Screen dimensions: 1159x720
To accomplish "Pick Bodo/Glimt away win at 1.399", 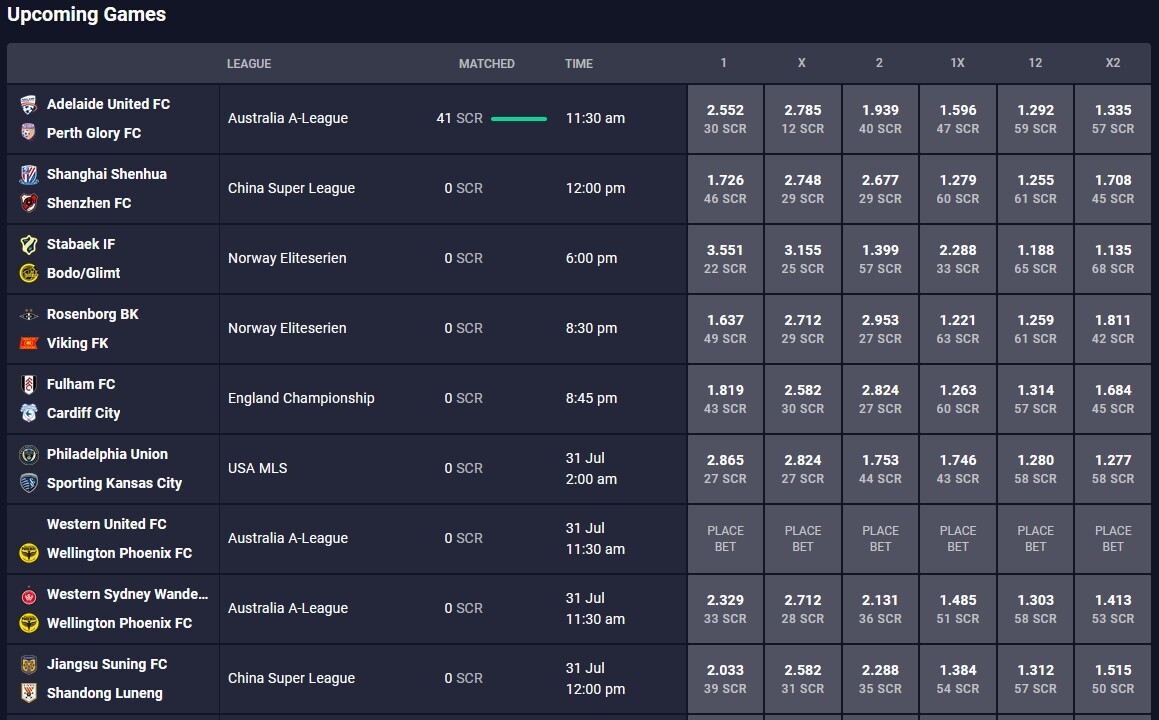I will pyautogui.click(x=880, y=259).
